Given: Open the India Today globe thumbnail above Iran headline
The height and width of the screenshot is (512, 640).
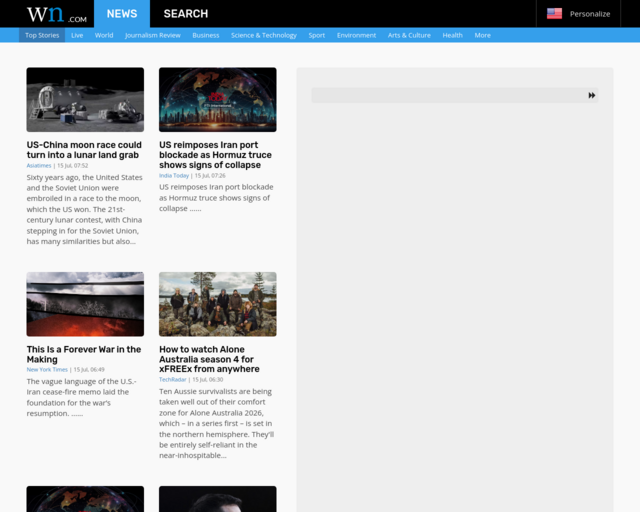Looking at the screenshot, I should click(x=218, y=100).
